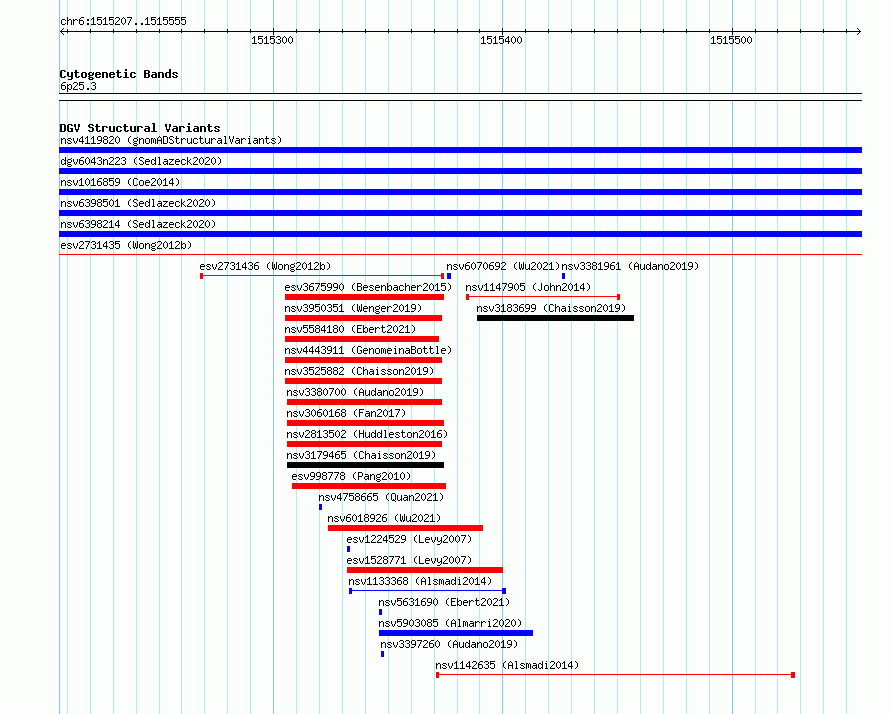Click the 1515300 ruler position label
This screenshot has width=890, height=714.
pyautogui.click(x=272, y=40)
